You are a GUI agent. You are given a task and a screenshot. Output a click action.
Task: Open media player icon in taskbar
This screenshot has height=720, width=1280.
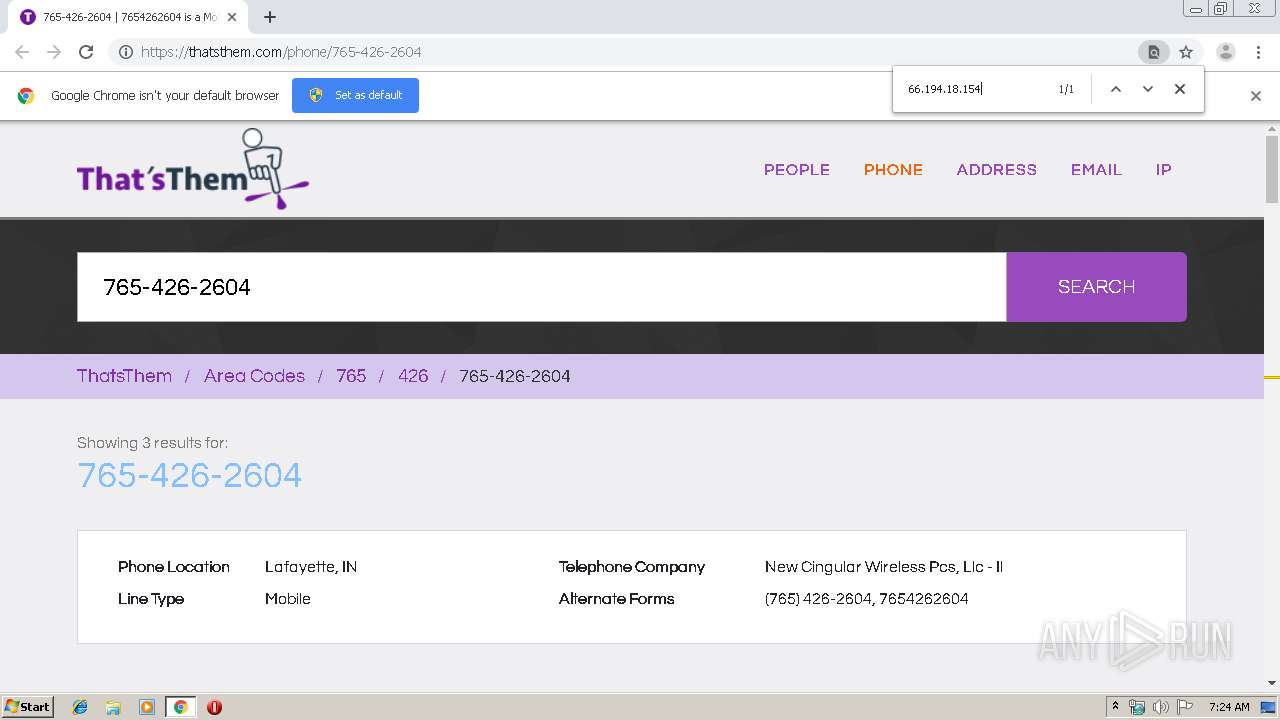coord(147,707)
